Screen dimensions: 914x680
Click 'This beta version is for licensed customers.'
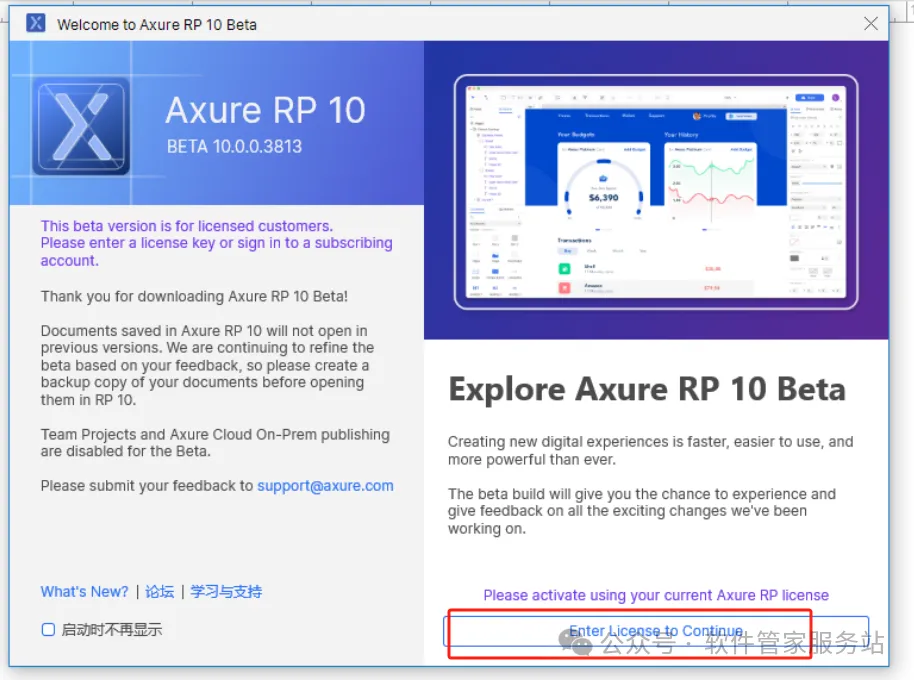click(187, 226)
